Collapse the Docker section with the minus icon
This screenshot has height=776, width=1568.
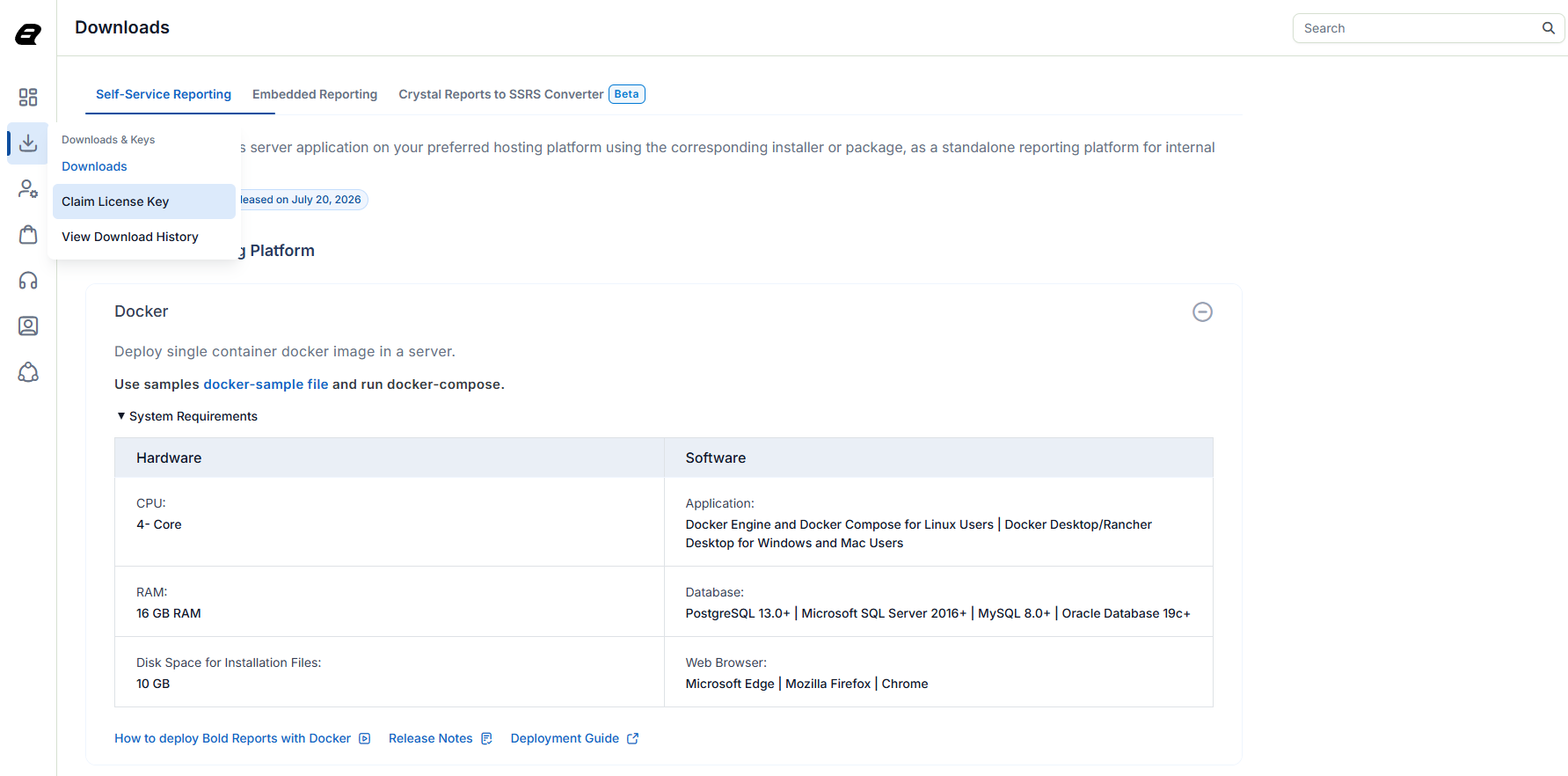(1202, 311)
